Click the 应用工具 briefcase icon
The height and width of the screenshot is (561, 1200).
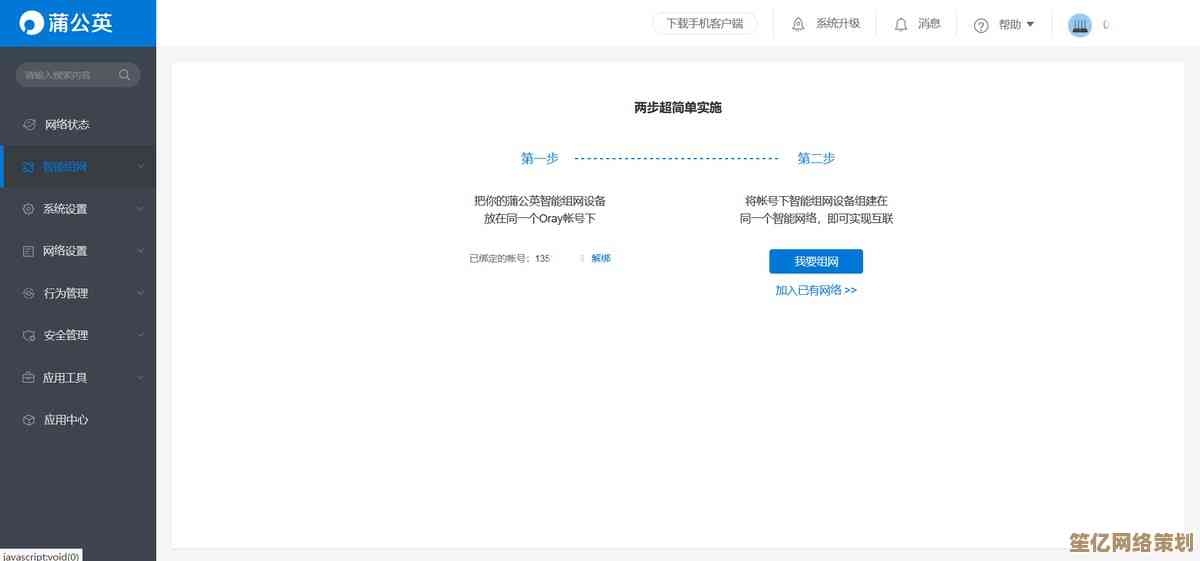click(28, 378)
